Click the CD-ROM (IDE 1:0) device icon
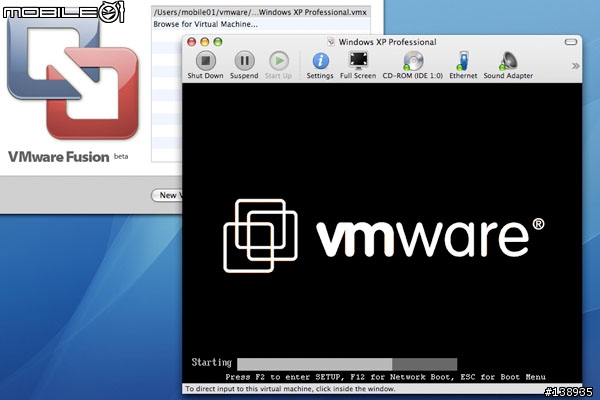 (412, 61)
